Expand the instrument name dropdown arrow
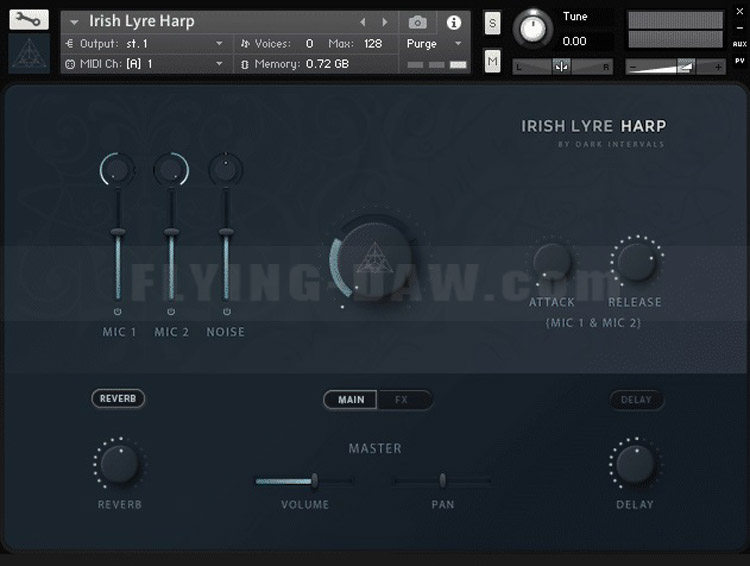This screenshot has height=566, width=750. point(74,22)
